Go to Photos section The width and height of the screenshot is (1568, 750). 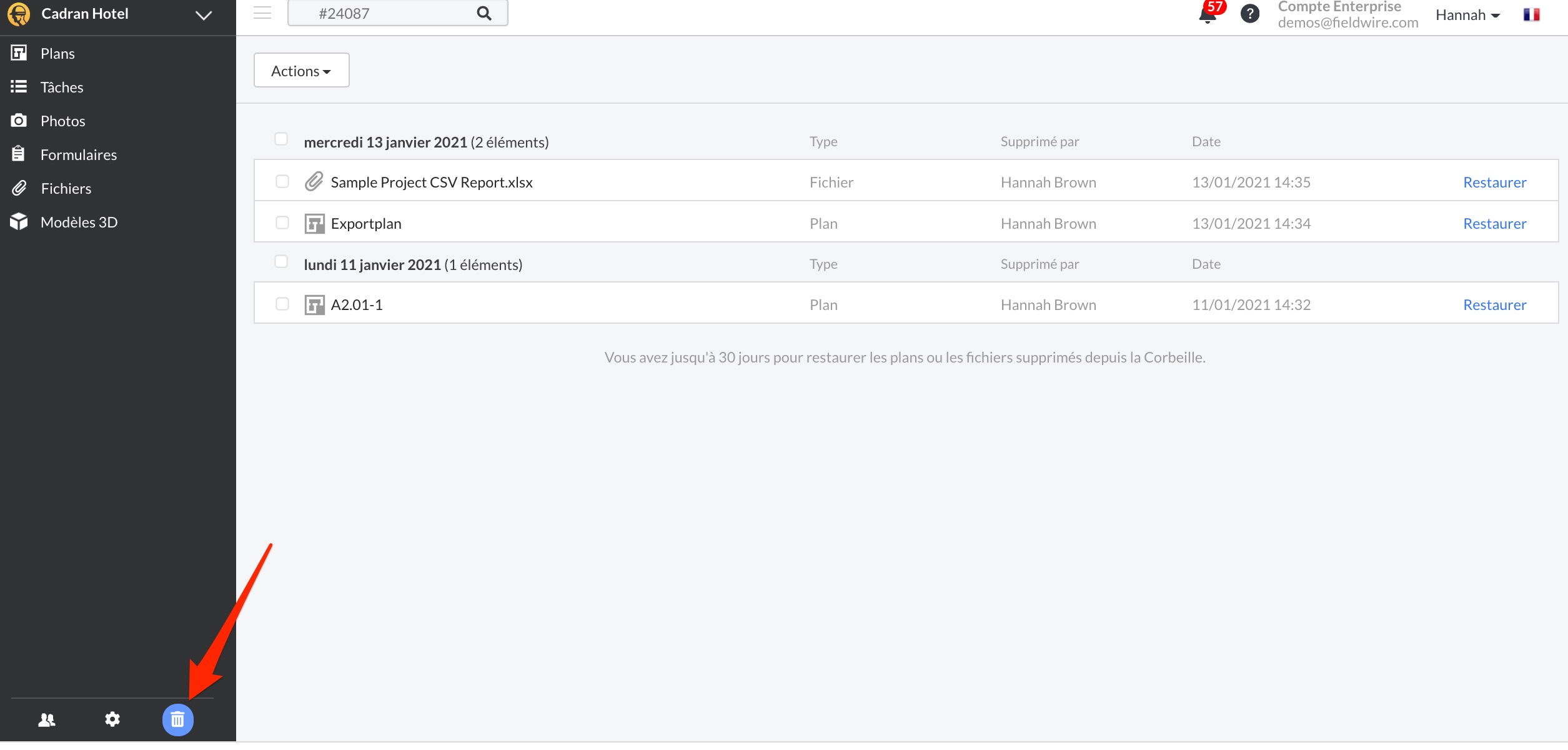pos(62,121)
